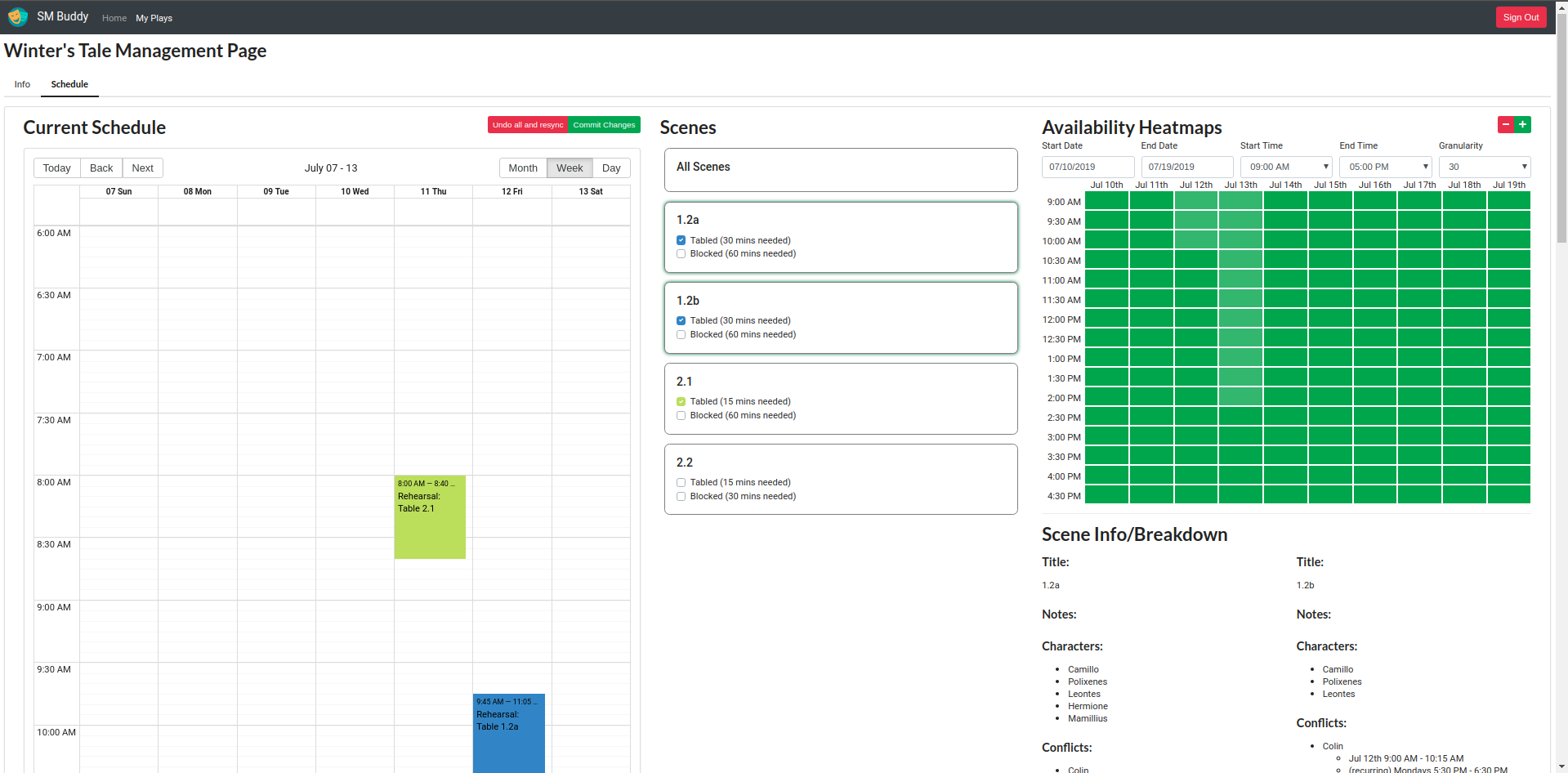Viewport: 1568px width, 773px height.
Task: Click the 8:00 AM calendar time label
Action: (x=54, y=482)
